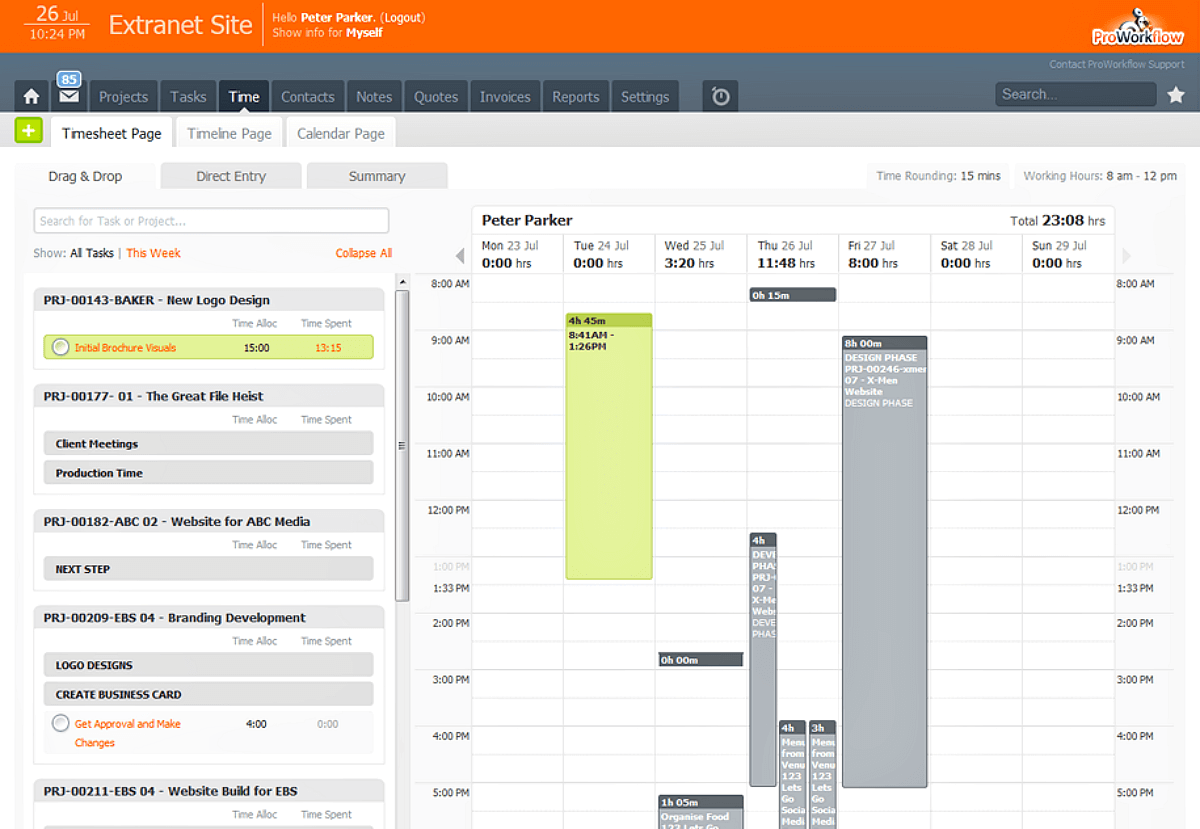This screenshot has height=829, width=1200.
Task: Select green 4h 45m Tuesday time entry
Action: pyautogui.click(x=609, y=446)
